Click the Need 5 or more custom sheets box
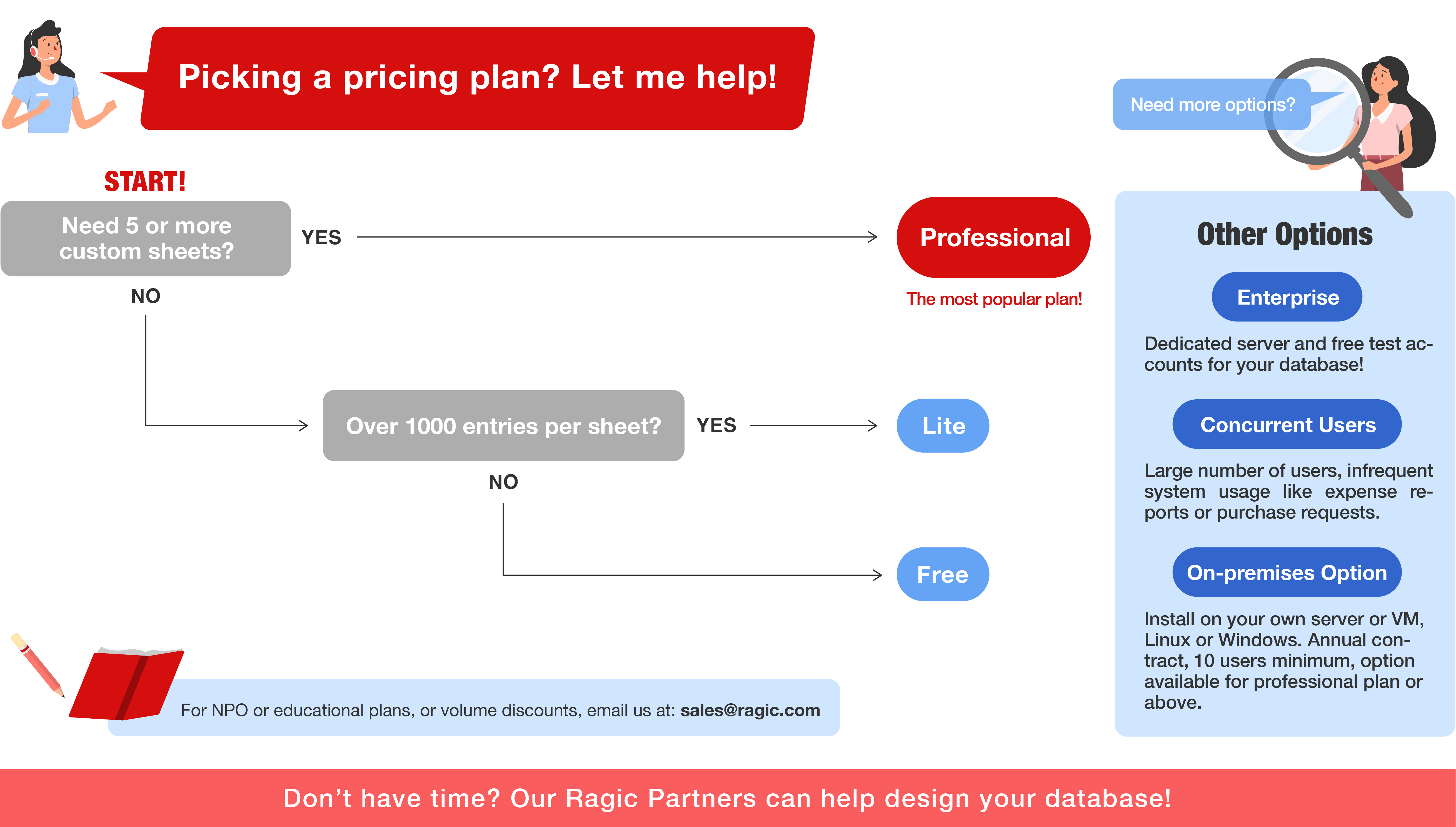Screen dimensions: 1456x827 pos(146,238)
